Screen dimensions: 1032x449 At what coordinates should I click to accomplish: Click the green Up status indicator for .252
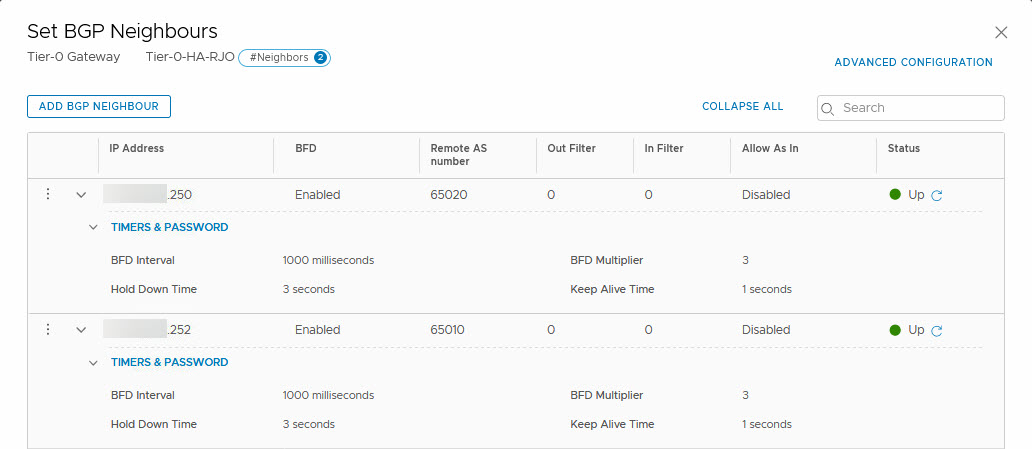coord(895,330)
